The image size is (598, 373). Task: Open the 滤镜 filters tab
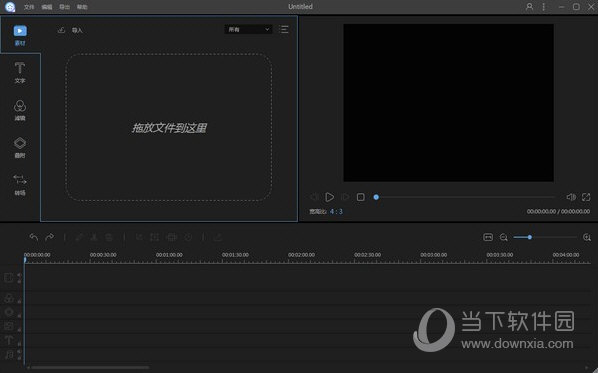(20, 110)
